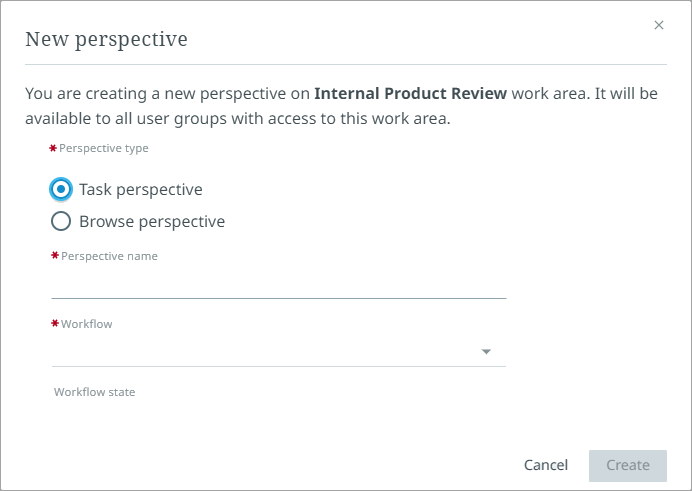Screen dimensions: 692x491
Task: Click the 'Workflow' field label
Action: (x=87, y=324)
